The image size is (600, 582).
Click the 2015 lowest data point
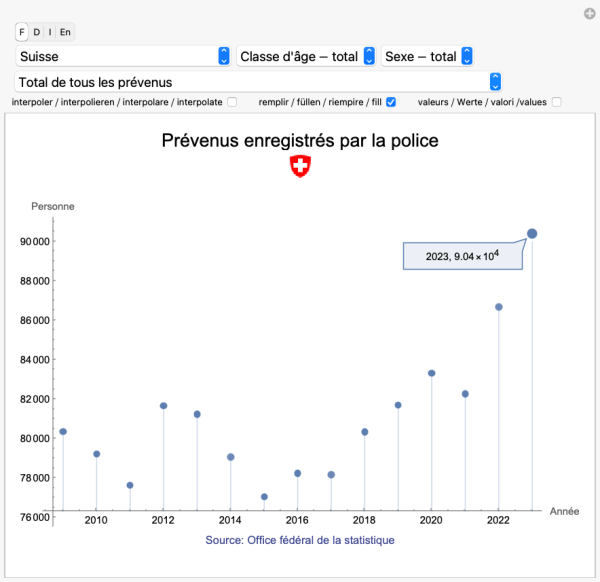point(264,497)
